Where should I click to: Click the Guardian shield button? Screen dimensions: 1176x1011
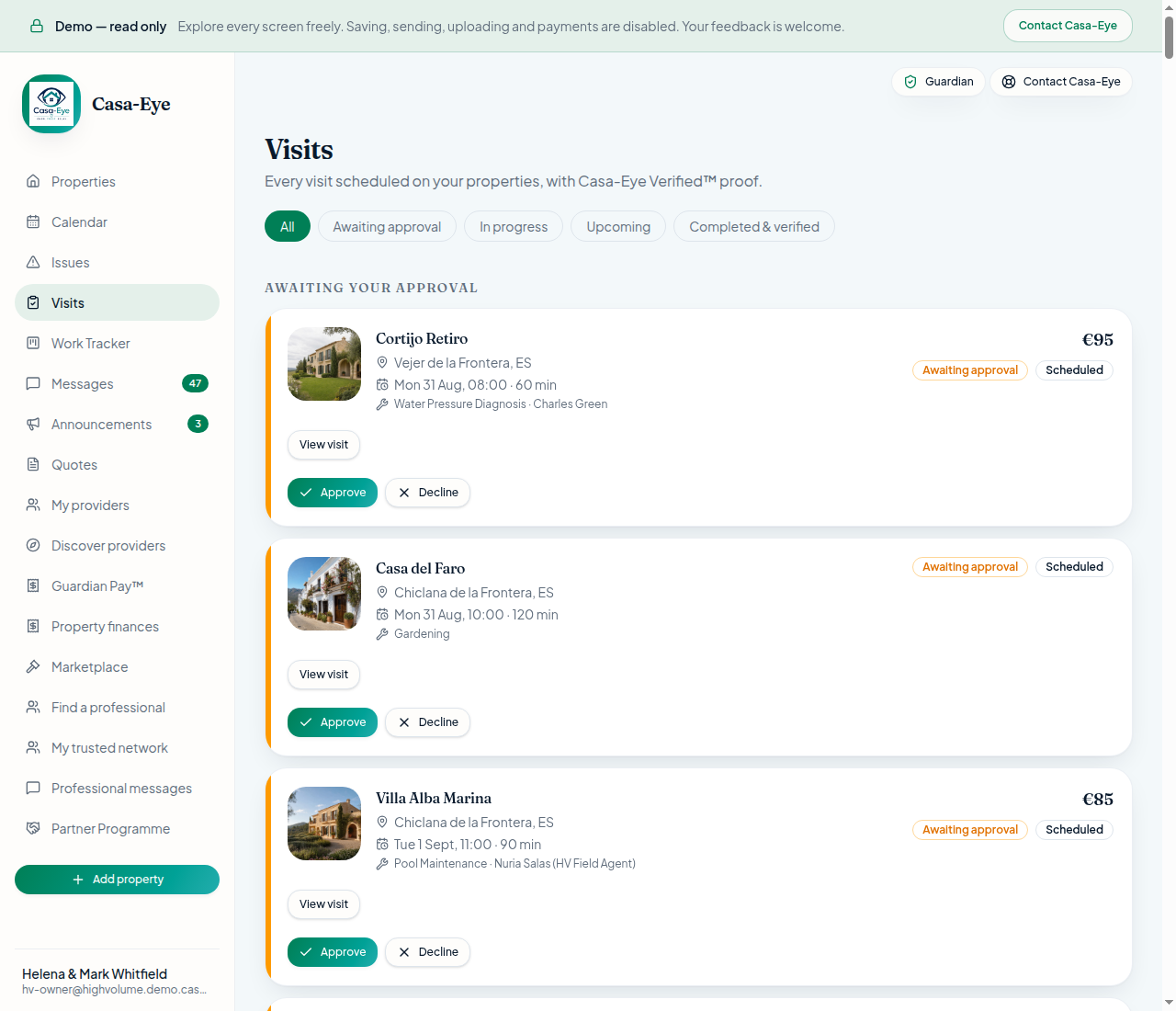tap(938, 82)
